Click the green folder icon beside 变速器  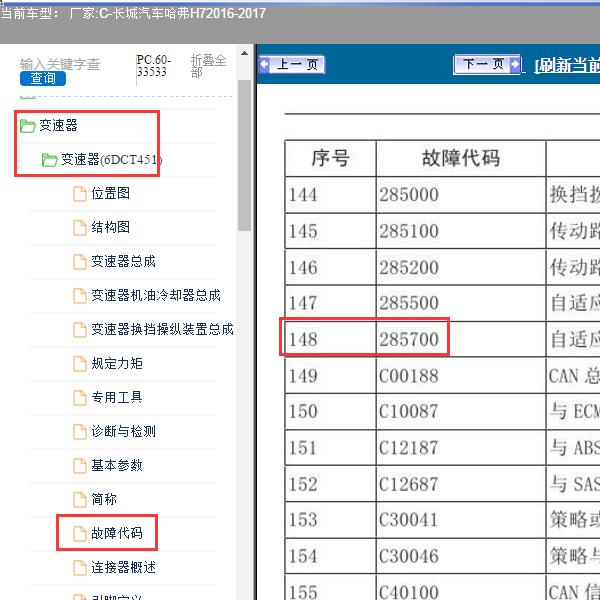27,126
